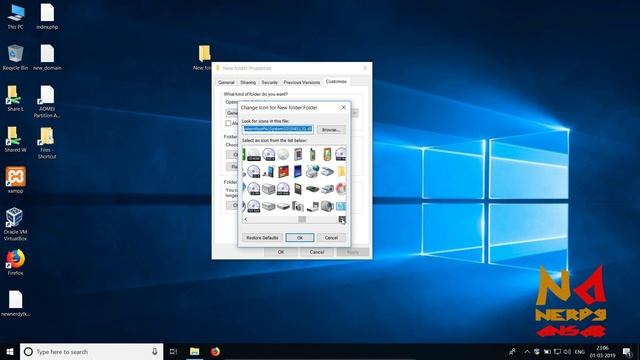Select This PC desktop icon
The image size is (640, 360).
16,16
